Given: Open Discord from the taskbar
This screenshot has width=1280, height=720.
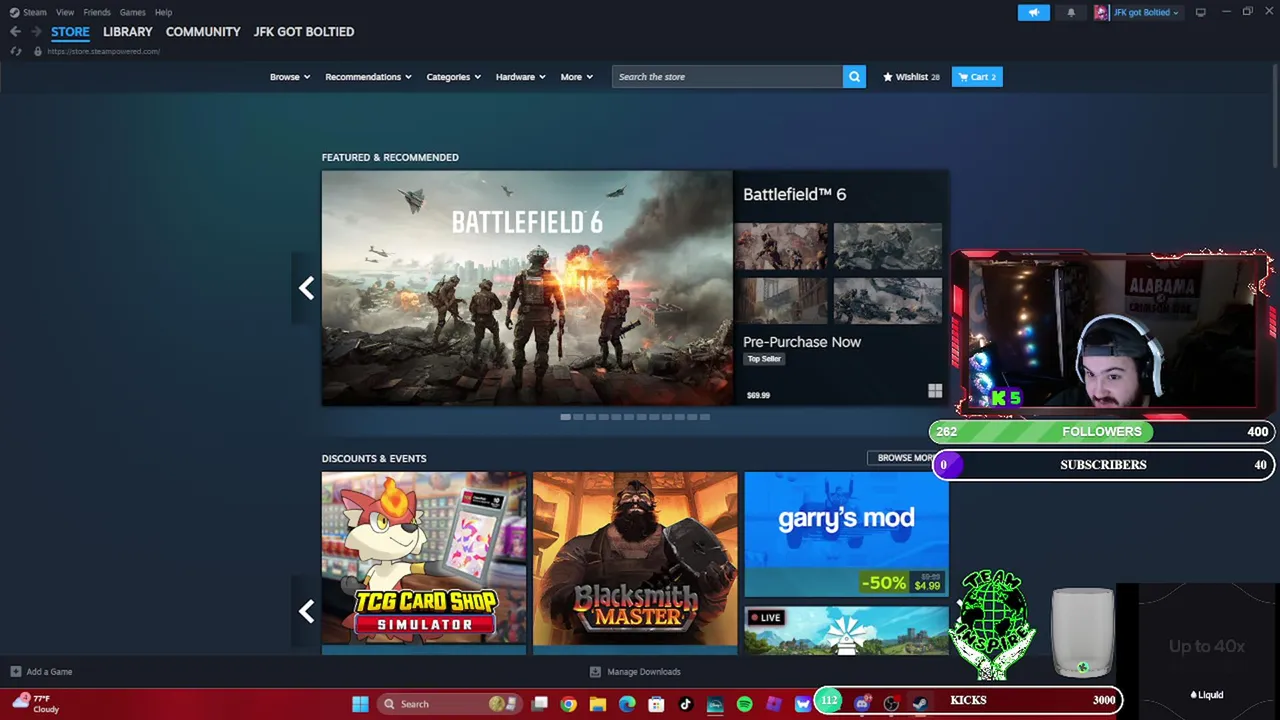Looking at the screenshot, I should 862,704.
